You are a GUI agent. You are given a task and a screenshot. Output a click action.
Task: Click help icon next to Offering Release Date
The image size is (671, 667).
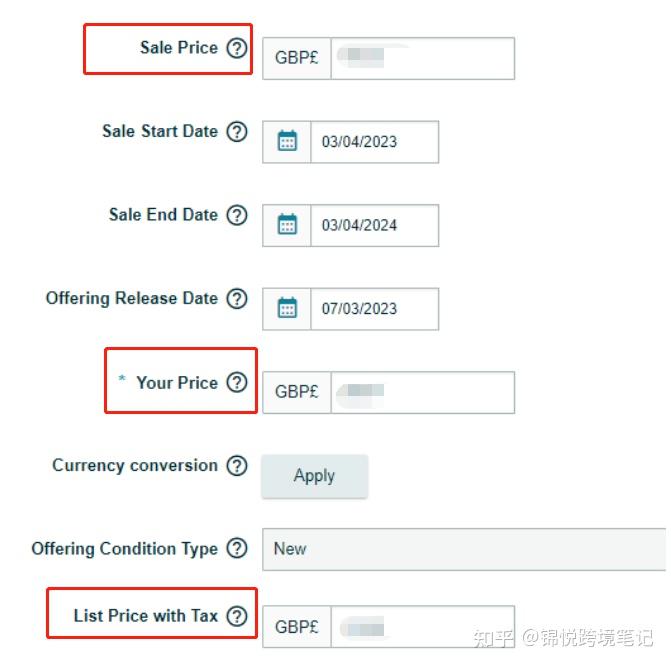pyautogui.click(x=236, y=299)
